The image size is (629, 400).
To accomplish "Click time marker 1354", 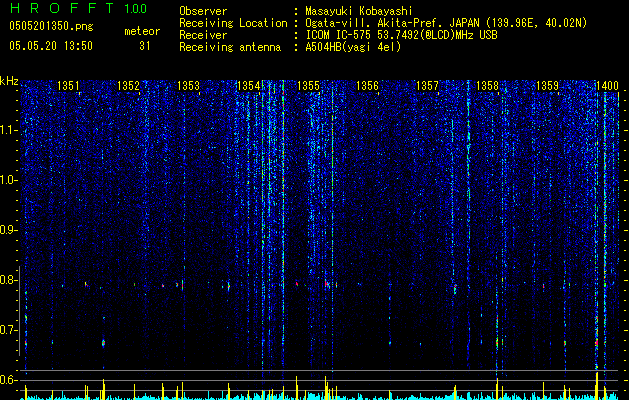I will point(248,85).
